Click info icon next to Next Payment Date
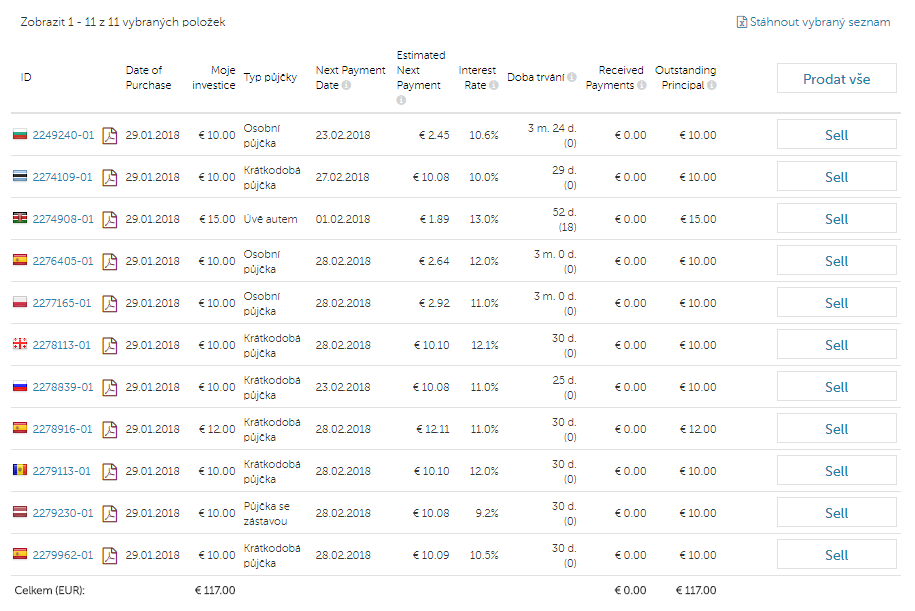Screen dimensions: 915x611 [347, 85]
